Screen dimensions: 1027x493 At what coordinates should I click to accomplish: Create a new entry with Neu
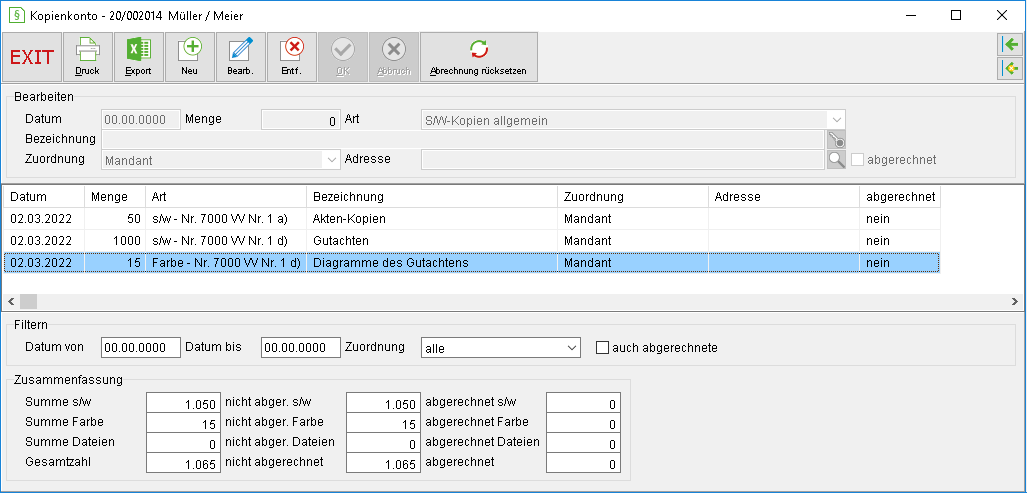pos(189,57)
